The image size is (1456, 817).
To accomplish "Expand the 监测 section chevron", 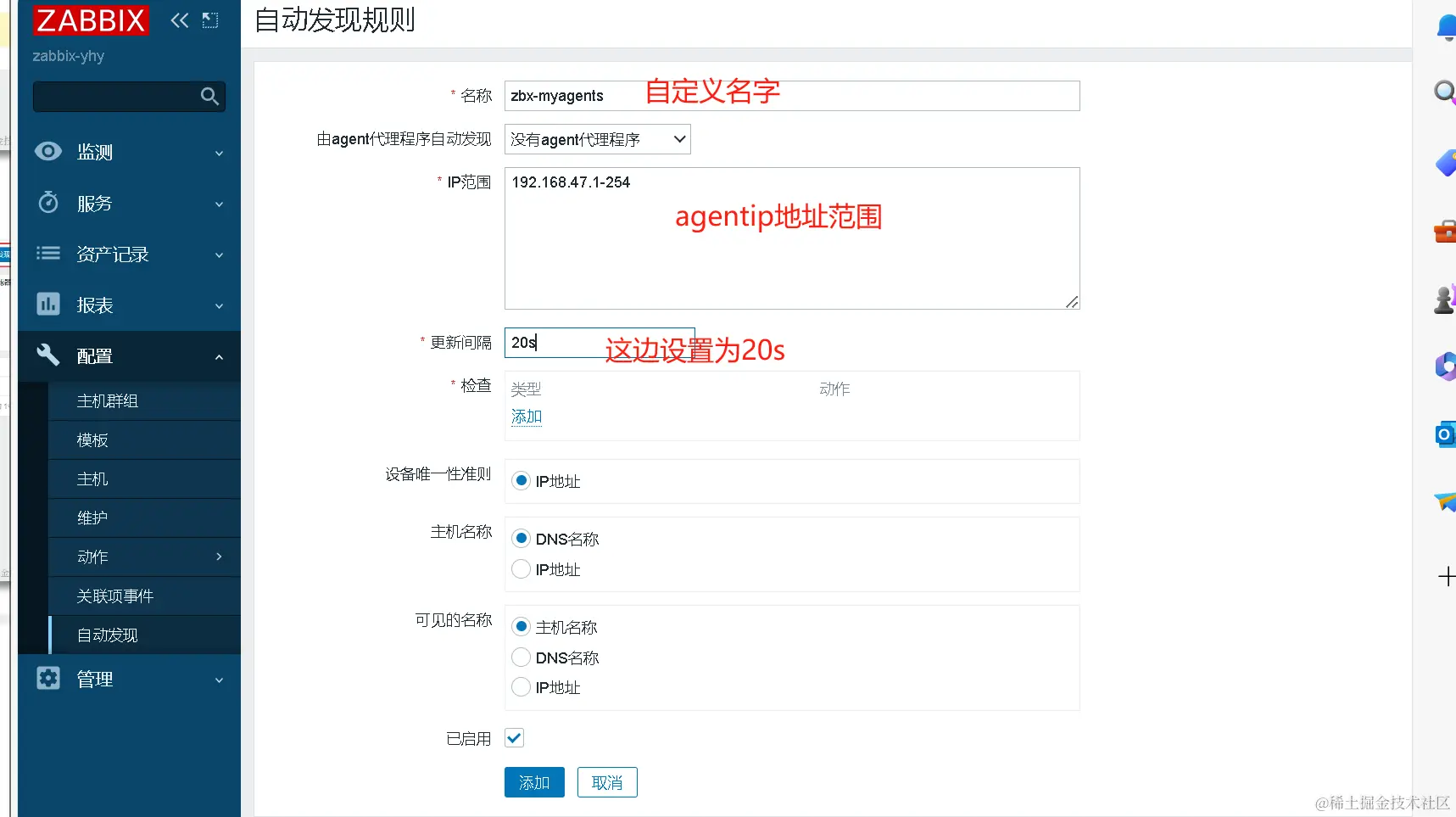I will coord(219,154).
